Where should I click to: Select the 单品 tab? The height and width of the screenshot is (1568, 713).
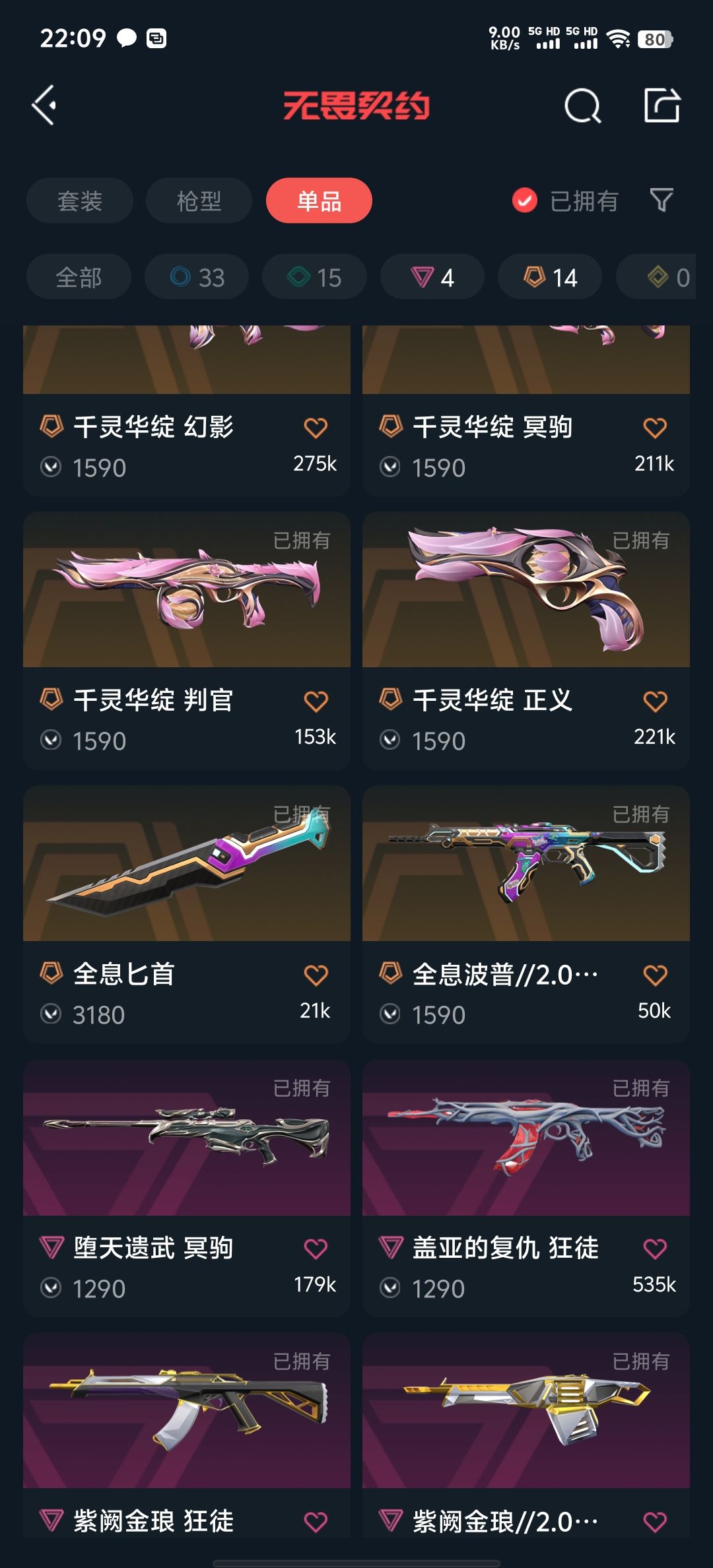point(319,201)
